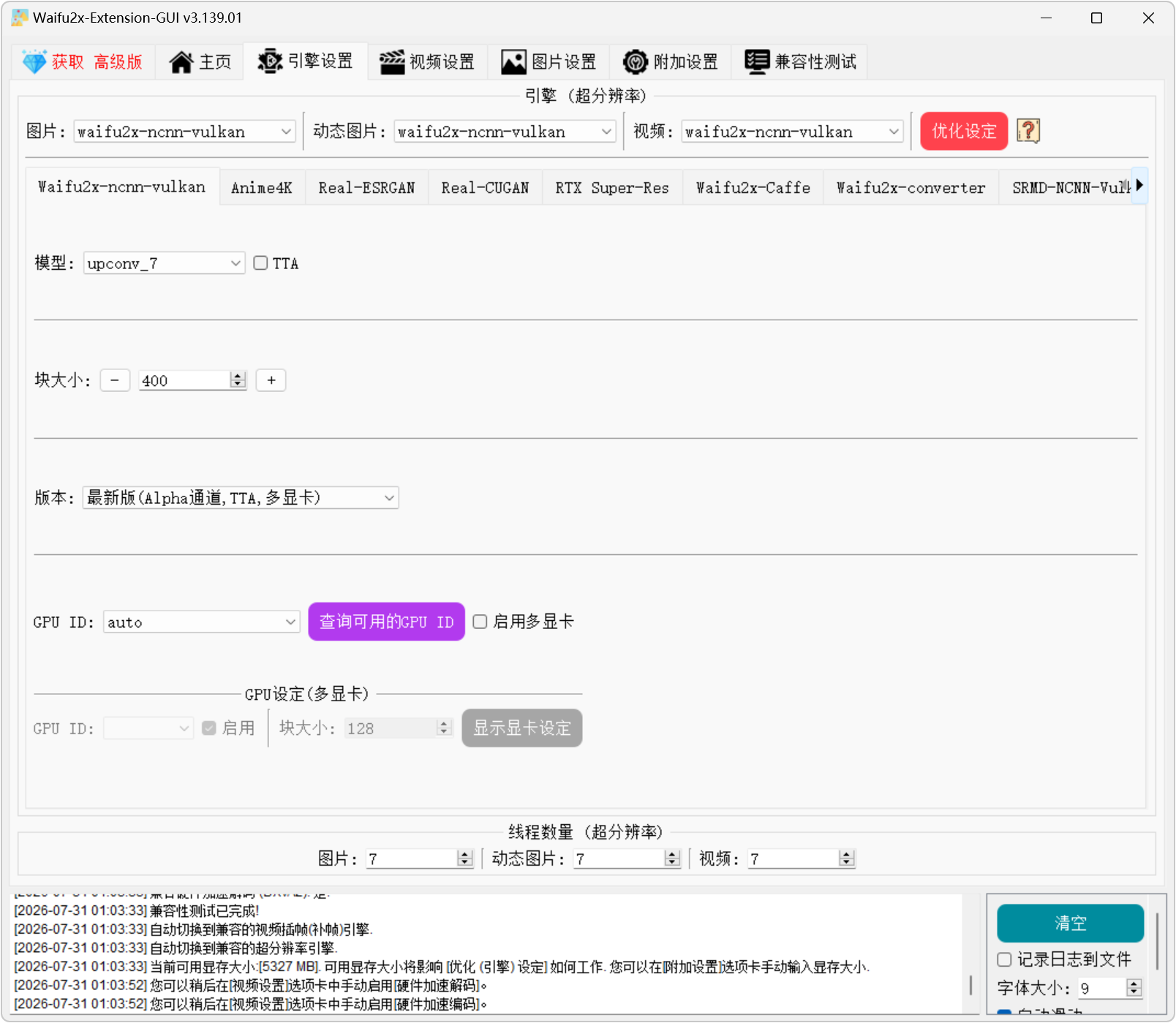This screenshot has height=1023, width=1176.
Task: Click the minus button for 块大小
Action: coord(115,380)
